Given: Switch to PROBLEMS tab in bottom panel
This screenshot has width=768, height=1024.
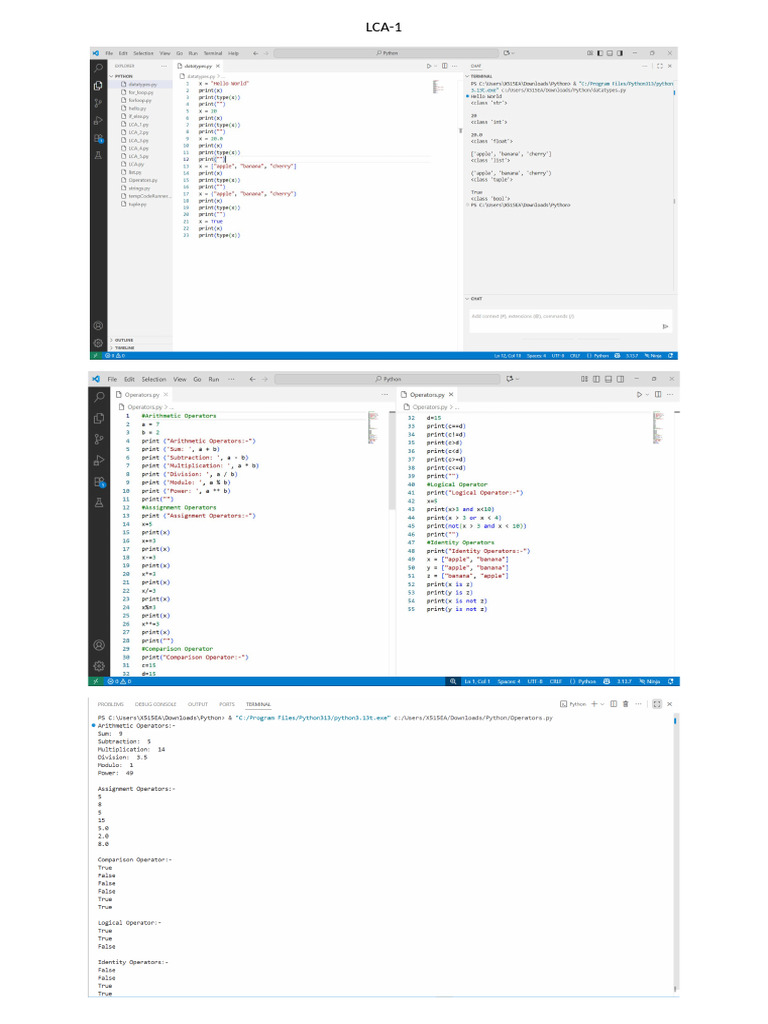Looking at the screenshot, I should click(110, 704).
